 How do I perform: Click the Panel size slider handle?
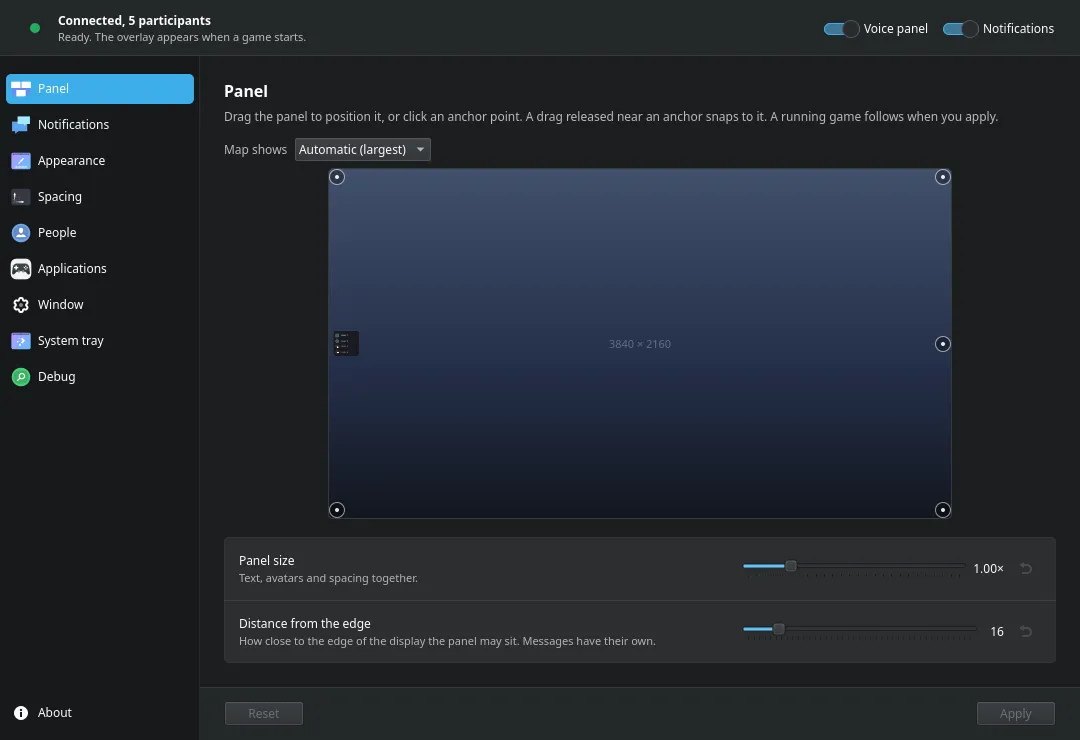(x=791, y=566)
